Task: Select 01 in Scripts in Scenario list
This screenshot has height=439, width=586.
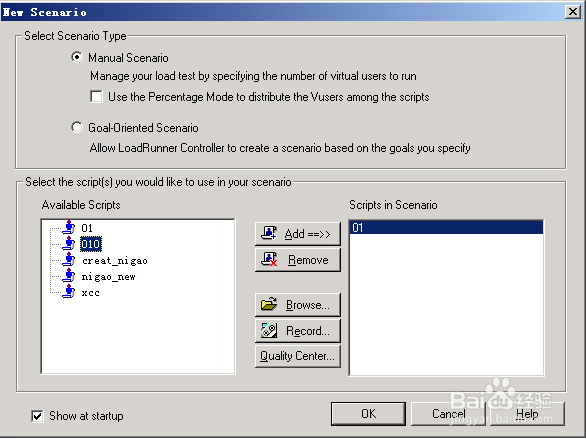Action: pyautogui.click(x=446, y=227)
